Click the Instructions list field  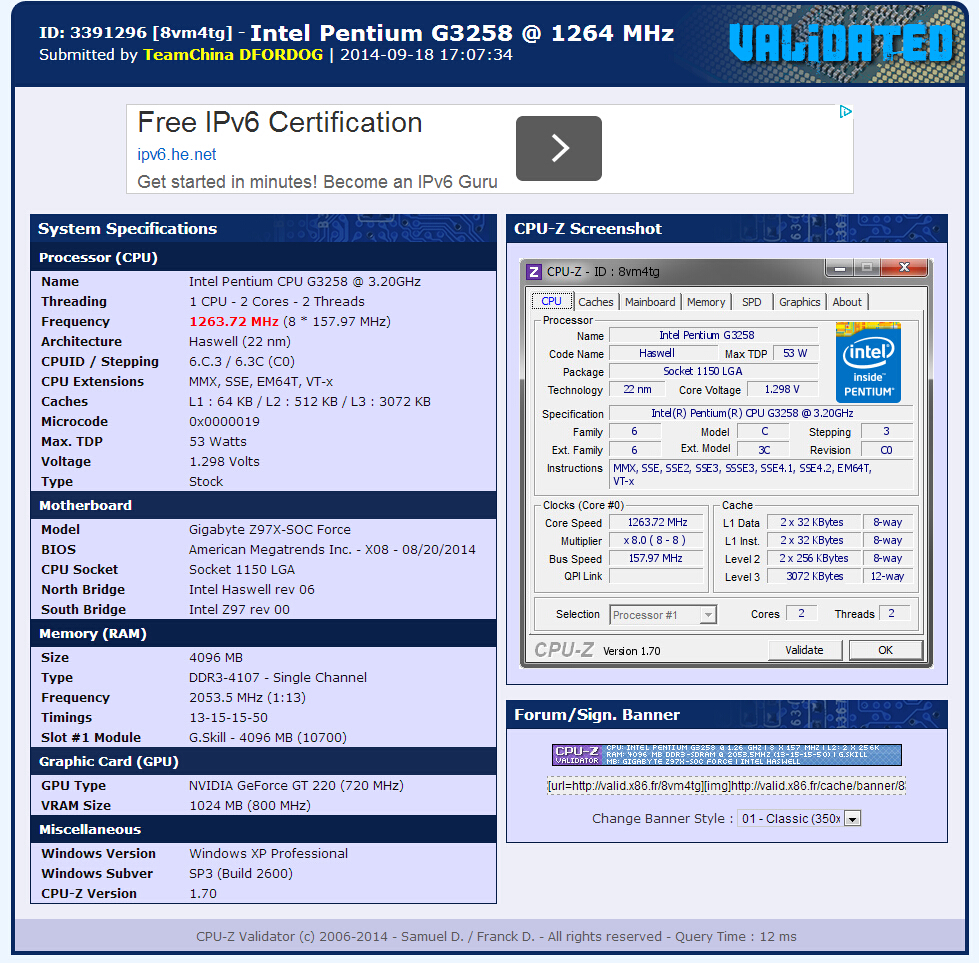tap(760, 474)
